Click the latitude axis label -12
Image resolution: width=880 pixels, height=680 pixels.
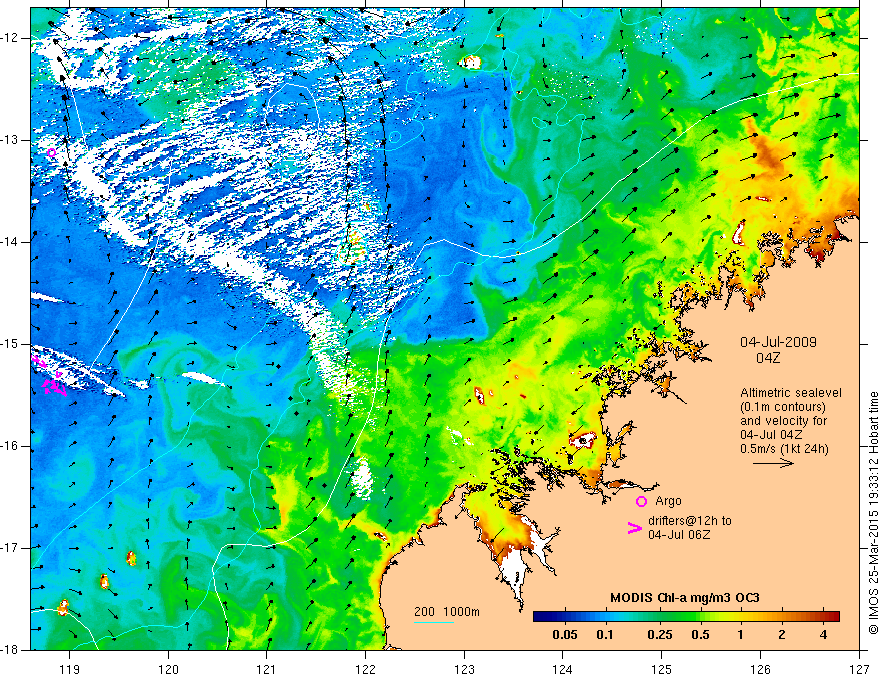click(x=10, y=38)
